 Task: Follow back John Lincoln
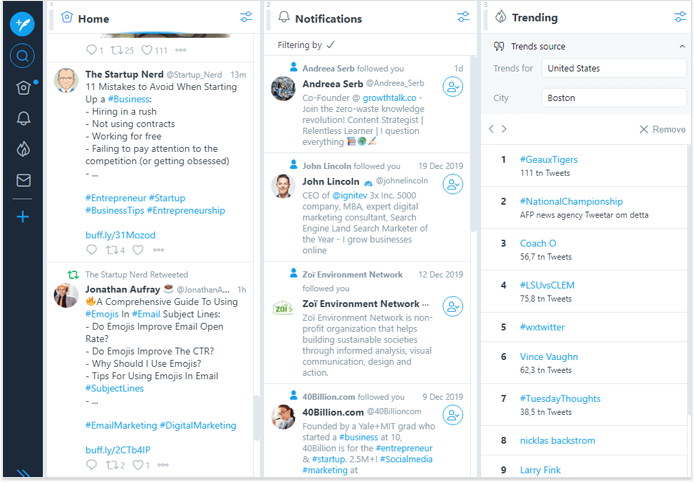(x=453, y=184)
